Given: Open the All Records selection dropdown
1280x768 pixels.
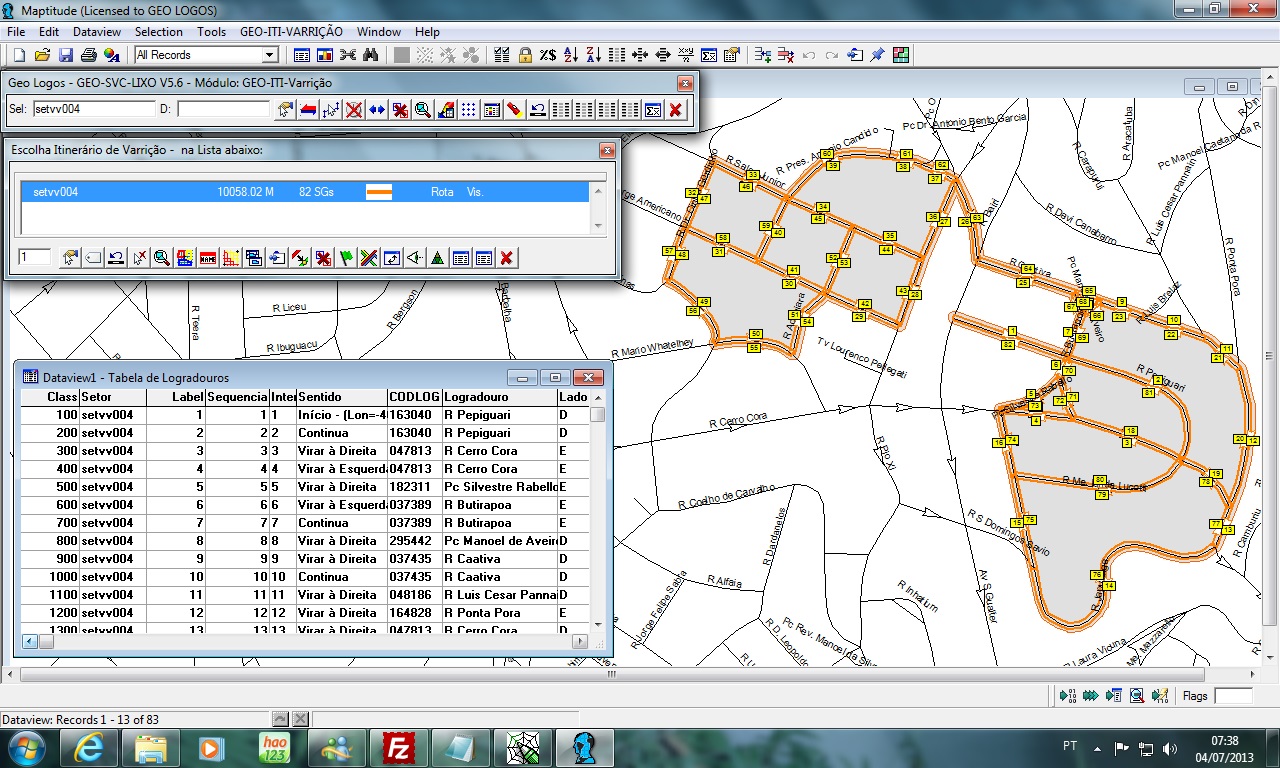Looking at the screenshot, I should (x=269, y=55).
